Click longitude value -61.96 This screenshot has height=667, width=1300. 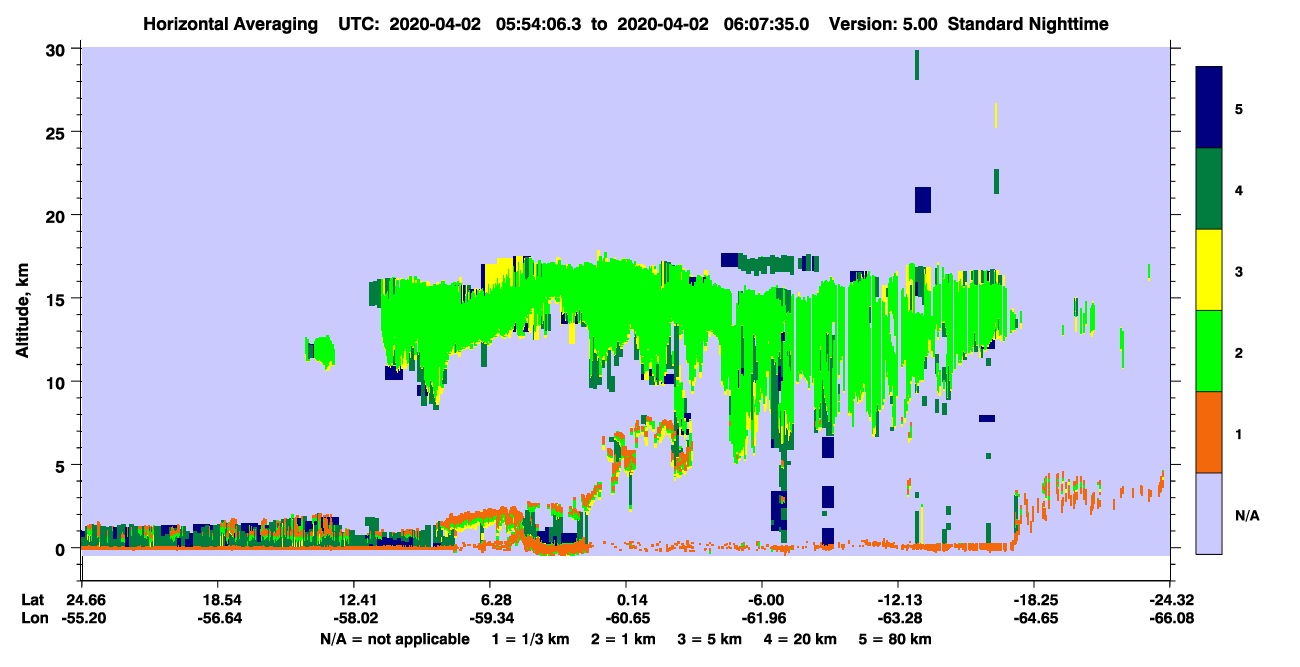click(x=762, y=618)
